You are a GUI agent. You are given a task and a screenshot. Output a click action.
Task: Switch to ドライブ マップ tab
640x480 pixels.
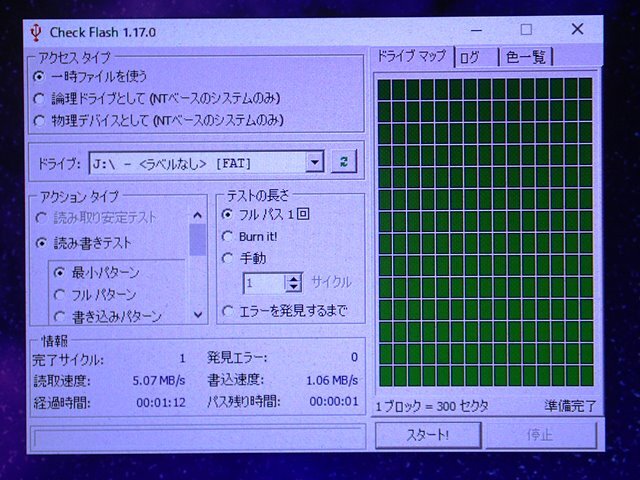click(411, 56)
